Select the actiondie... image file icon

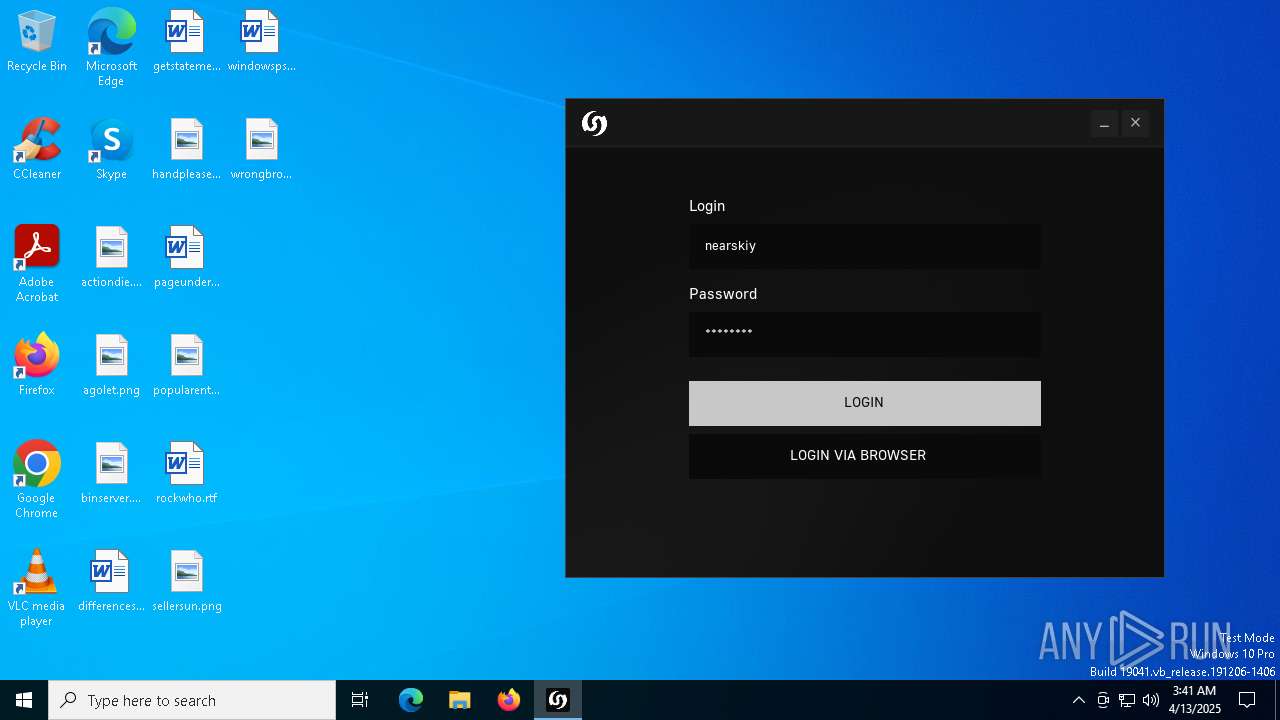pos(111,258)
